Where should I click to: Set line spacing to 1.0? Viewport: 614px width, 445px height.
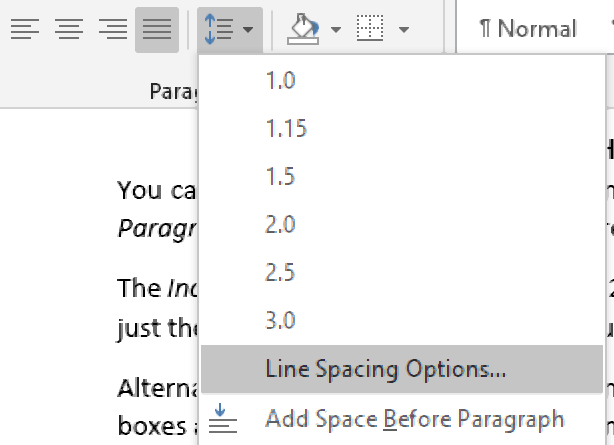pos(280,81)
